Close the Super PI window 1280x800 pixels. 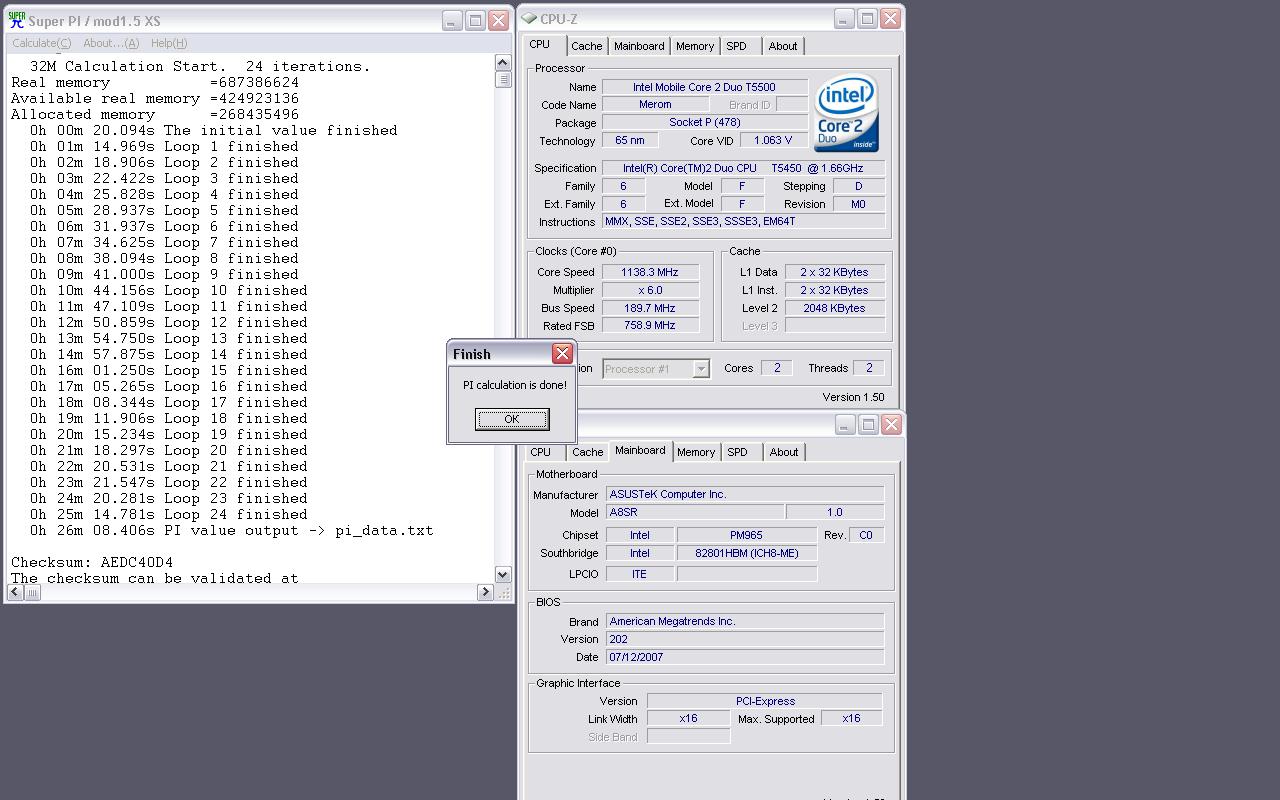pos(498,20)
